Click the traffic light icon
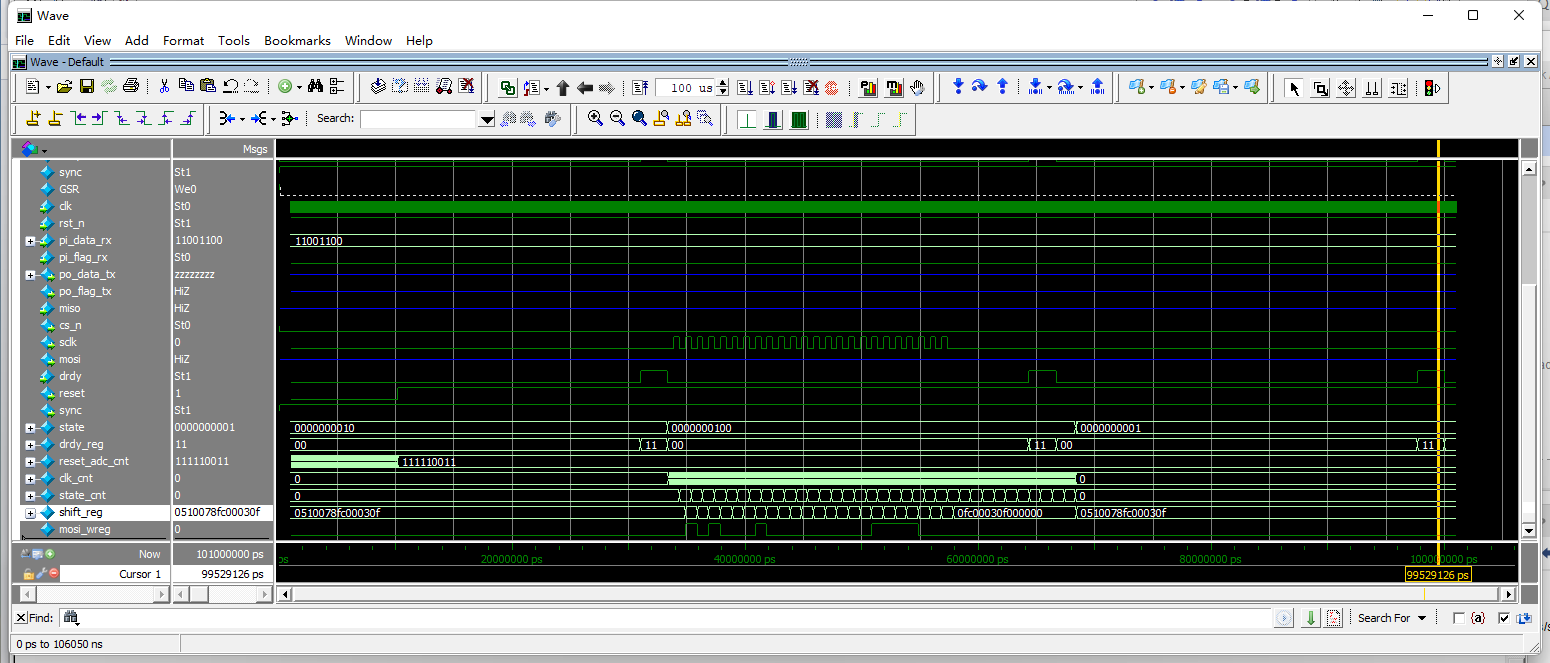The width and height of the screenshot is (1550, 663). pos(1432,88)
